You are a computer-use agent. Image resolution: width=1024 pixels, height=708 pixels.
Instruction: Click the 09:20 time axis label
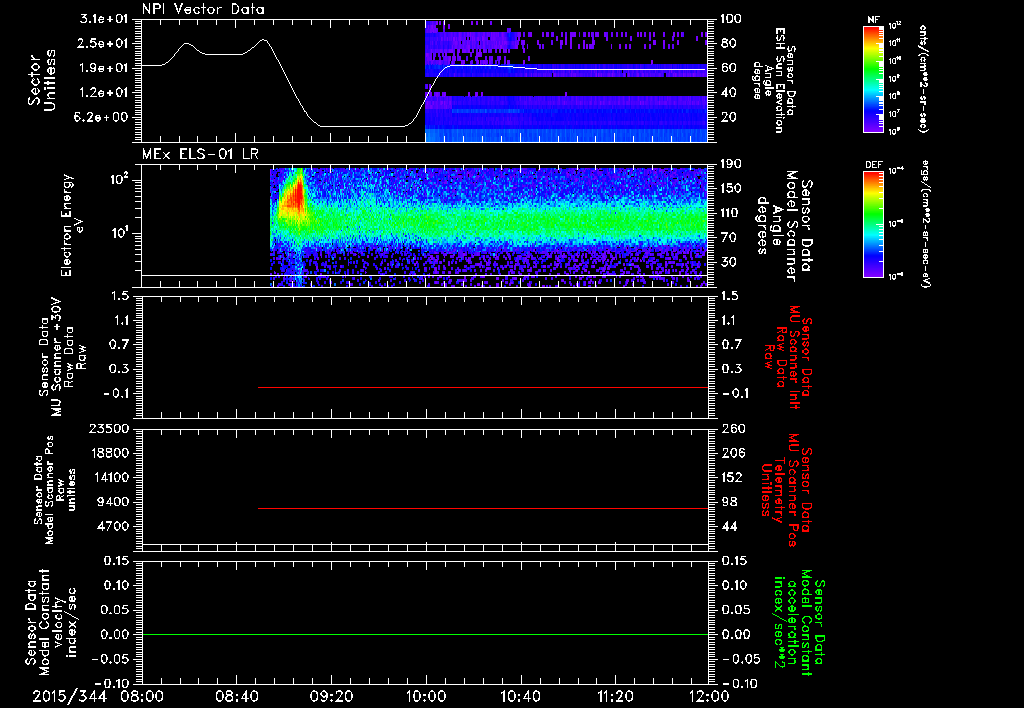[331, 696]
